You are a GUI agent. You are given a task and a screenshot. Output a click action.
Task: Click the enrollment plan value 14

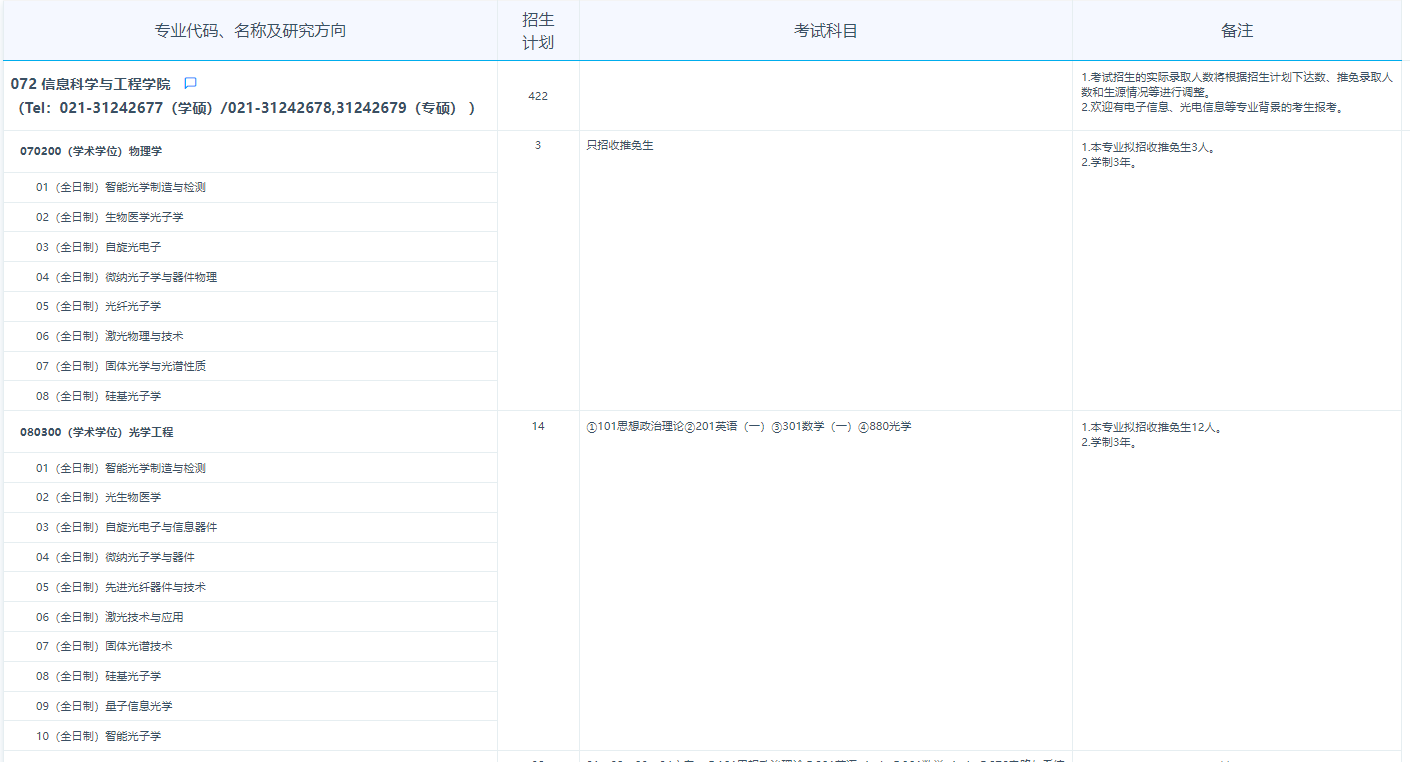538,426
